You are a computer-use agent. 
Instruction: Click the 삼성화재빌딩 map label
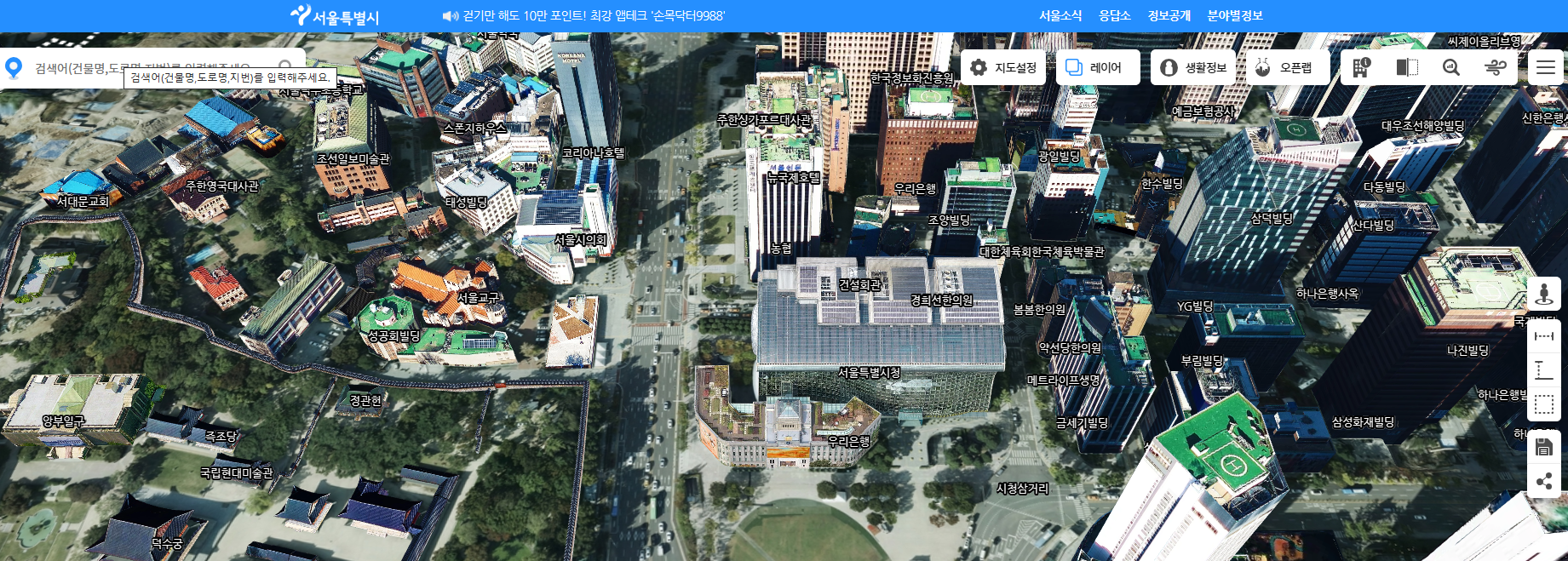[1364, 422]
